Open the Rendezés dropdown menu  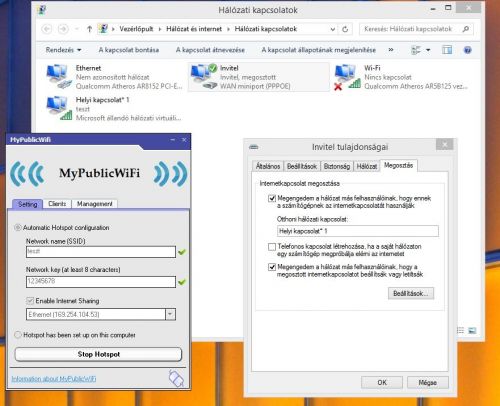(x=63, y=50)
